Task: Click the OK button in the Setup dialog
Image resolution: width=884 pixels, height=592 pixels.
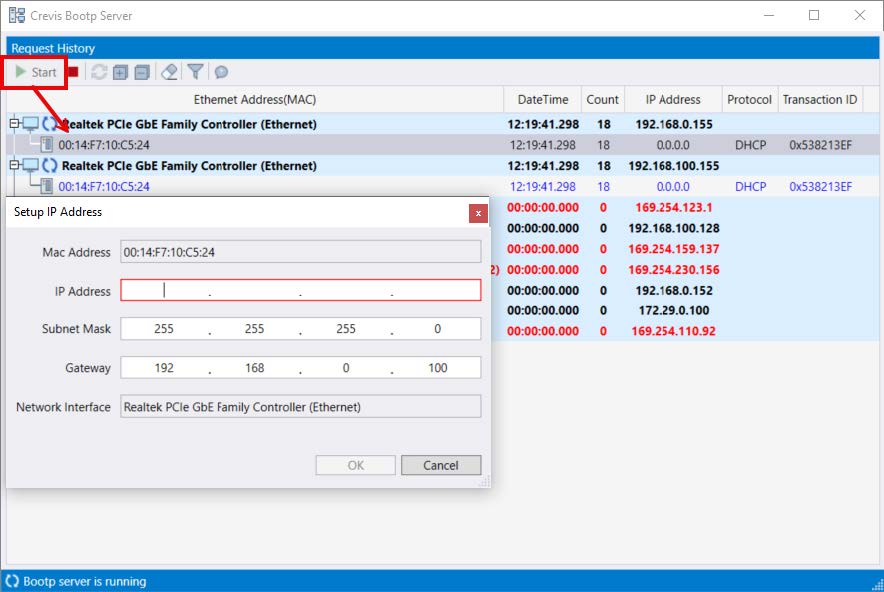Action: [x=355, y=465]
